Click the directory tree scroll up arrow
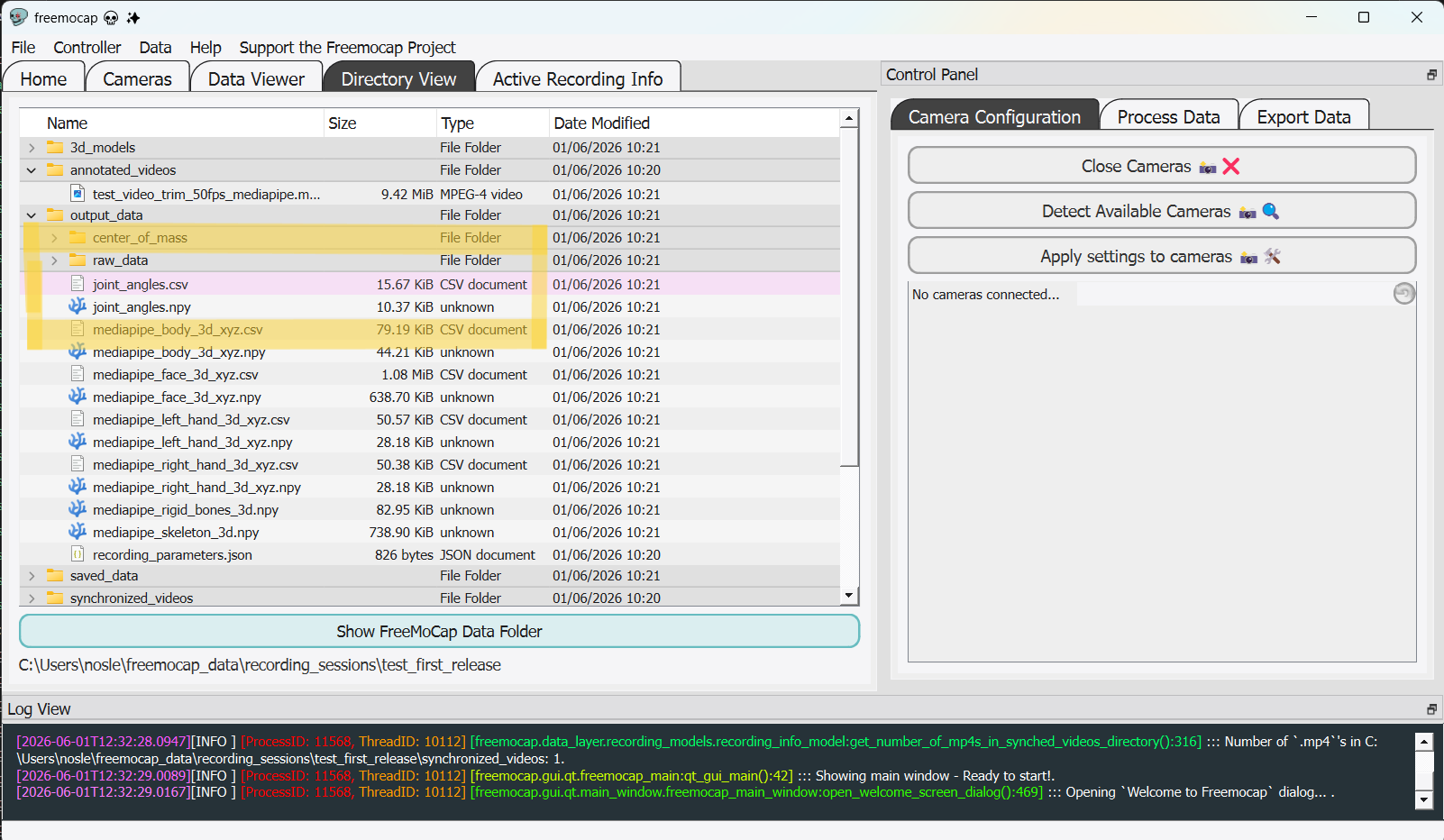 tap(849, 118)
